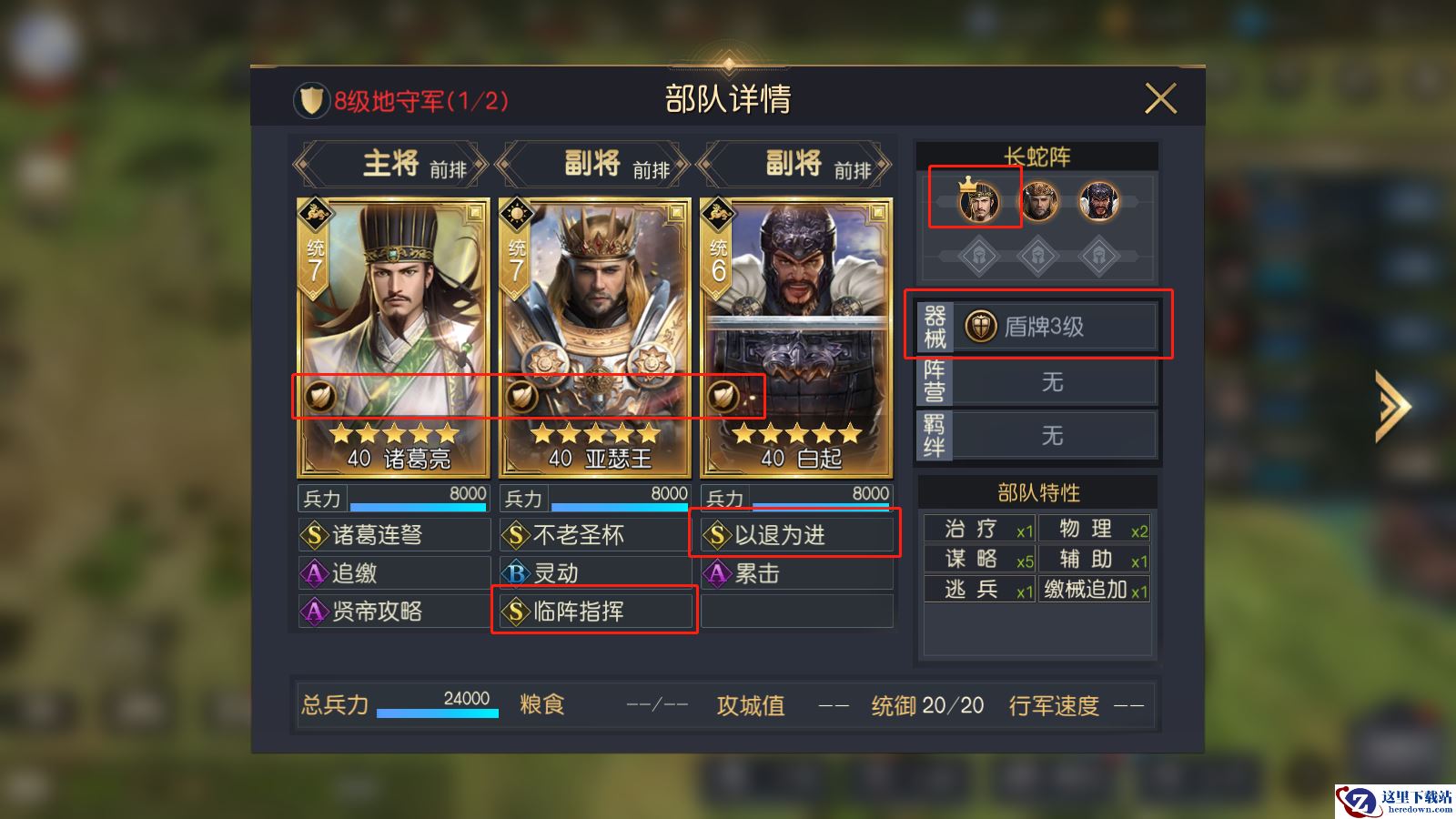This screenshot has height=819, width=1456.
Task: Click the third general avatar in 长蛇阵 formation
Action: 1098,201
